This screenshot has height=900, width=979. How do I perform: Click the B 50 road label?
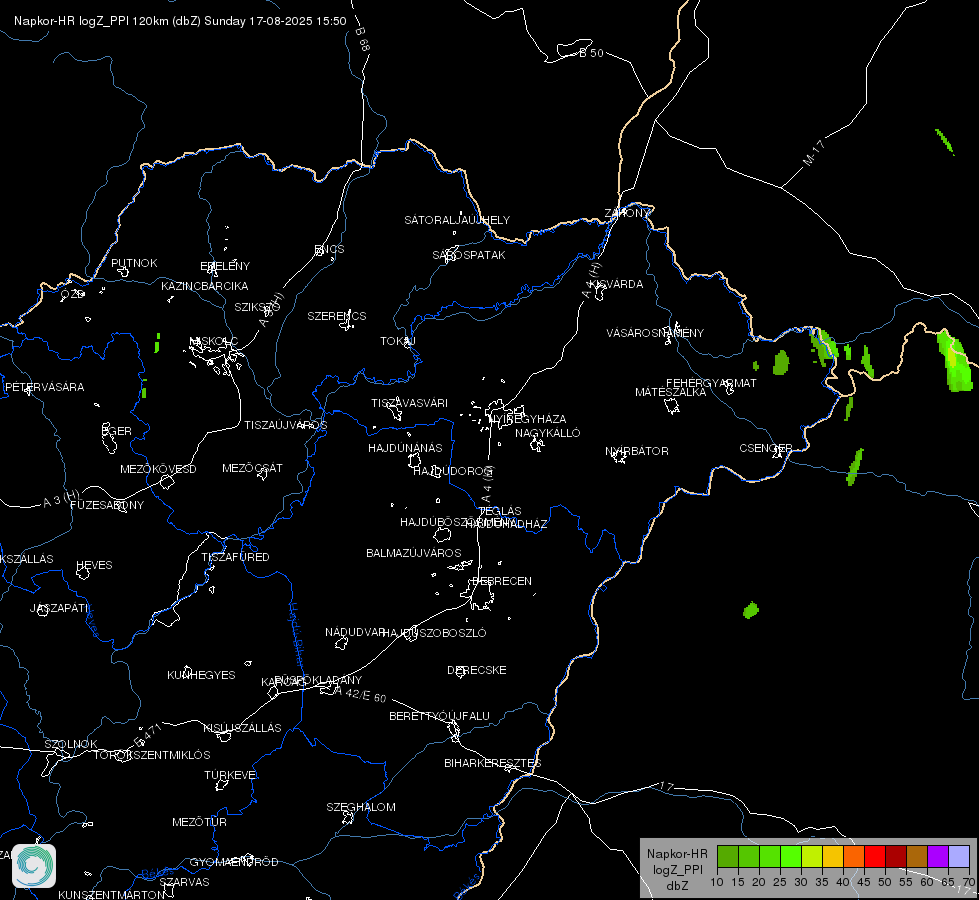(591, 53)
